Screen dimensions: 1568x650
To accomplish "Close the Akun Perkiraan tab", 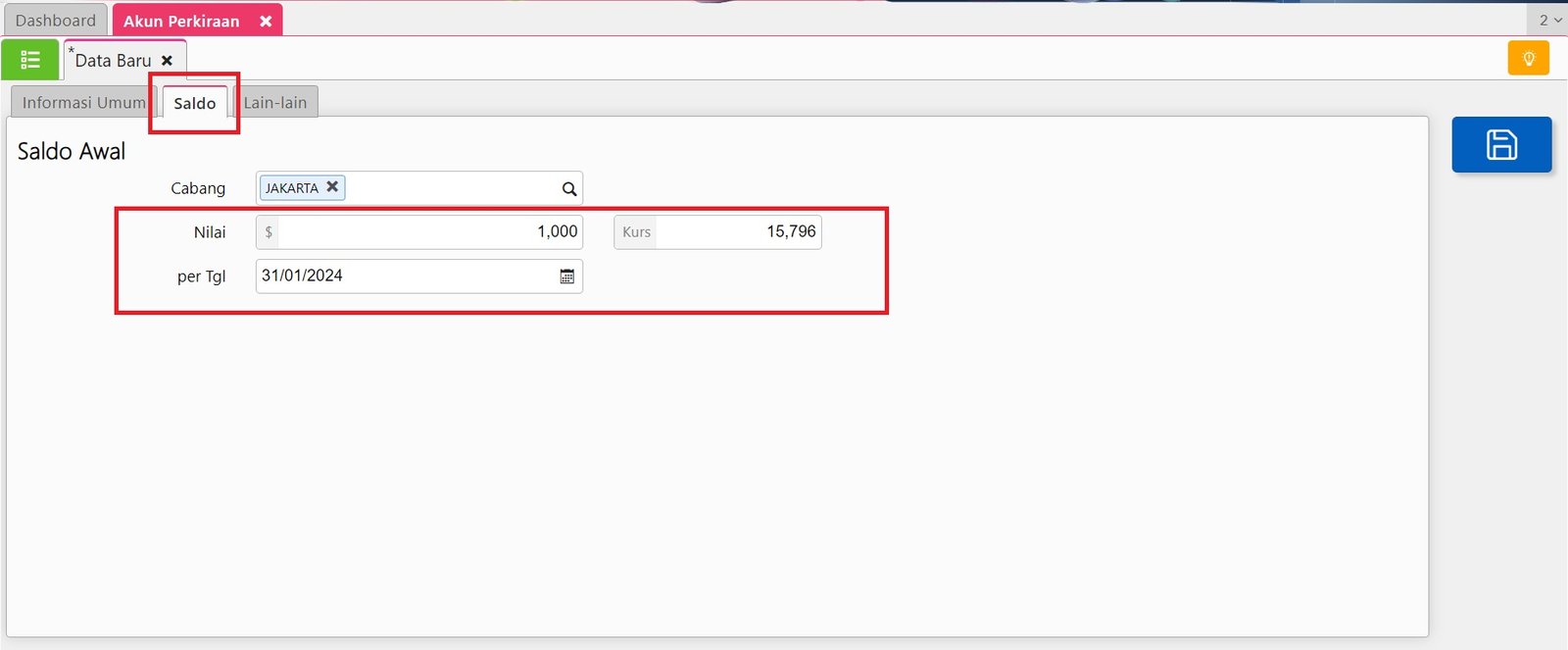I will tap(266, 21).
